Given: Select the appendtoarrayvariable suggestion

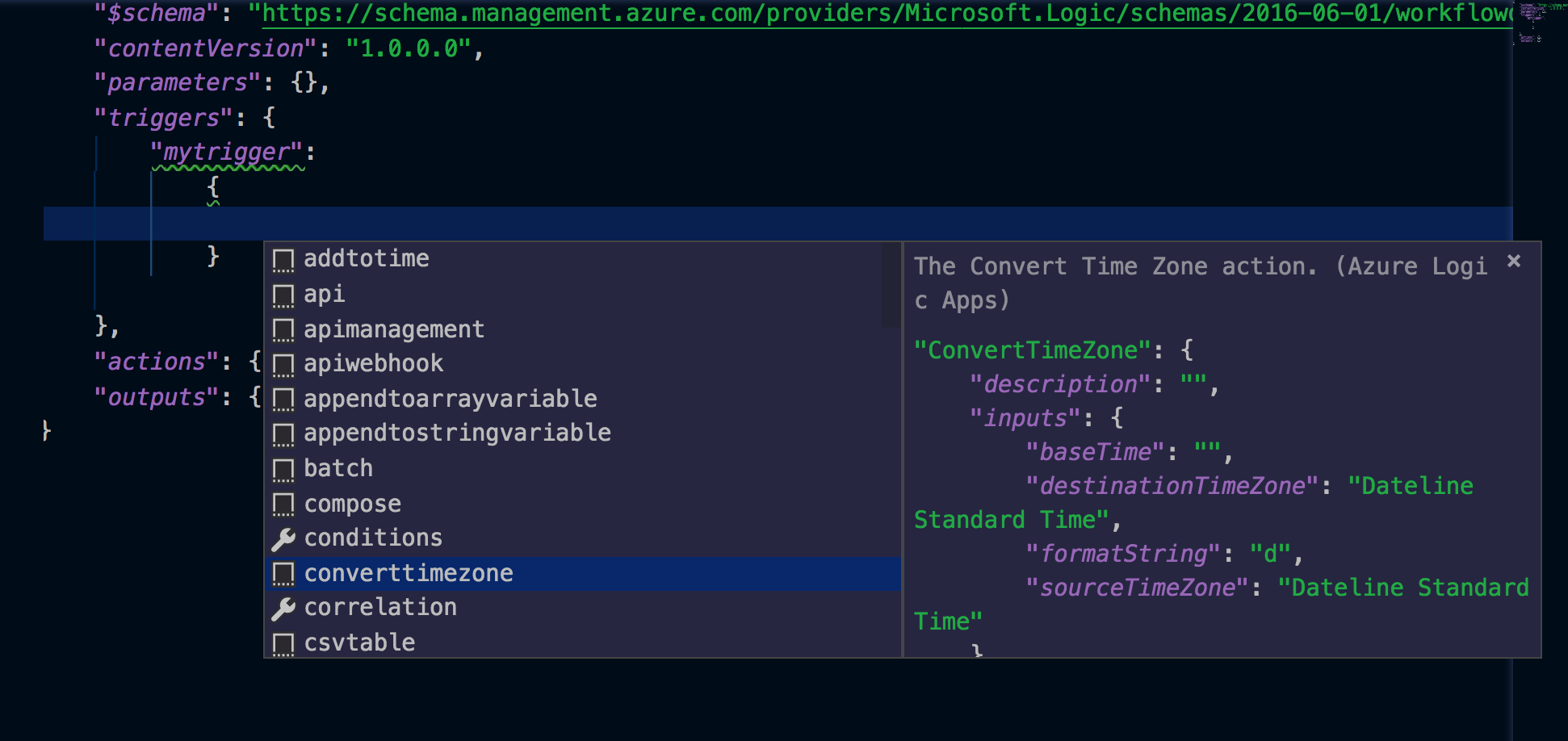Looking at the screenshot, I should 450,399.
